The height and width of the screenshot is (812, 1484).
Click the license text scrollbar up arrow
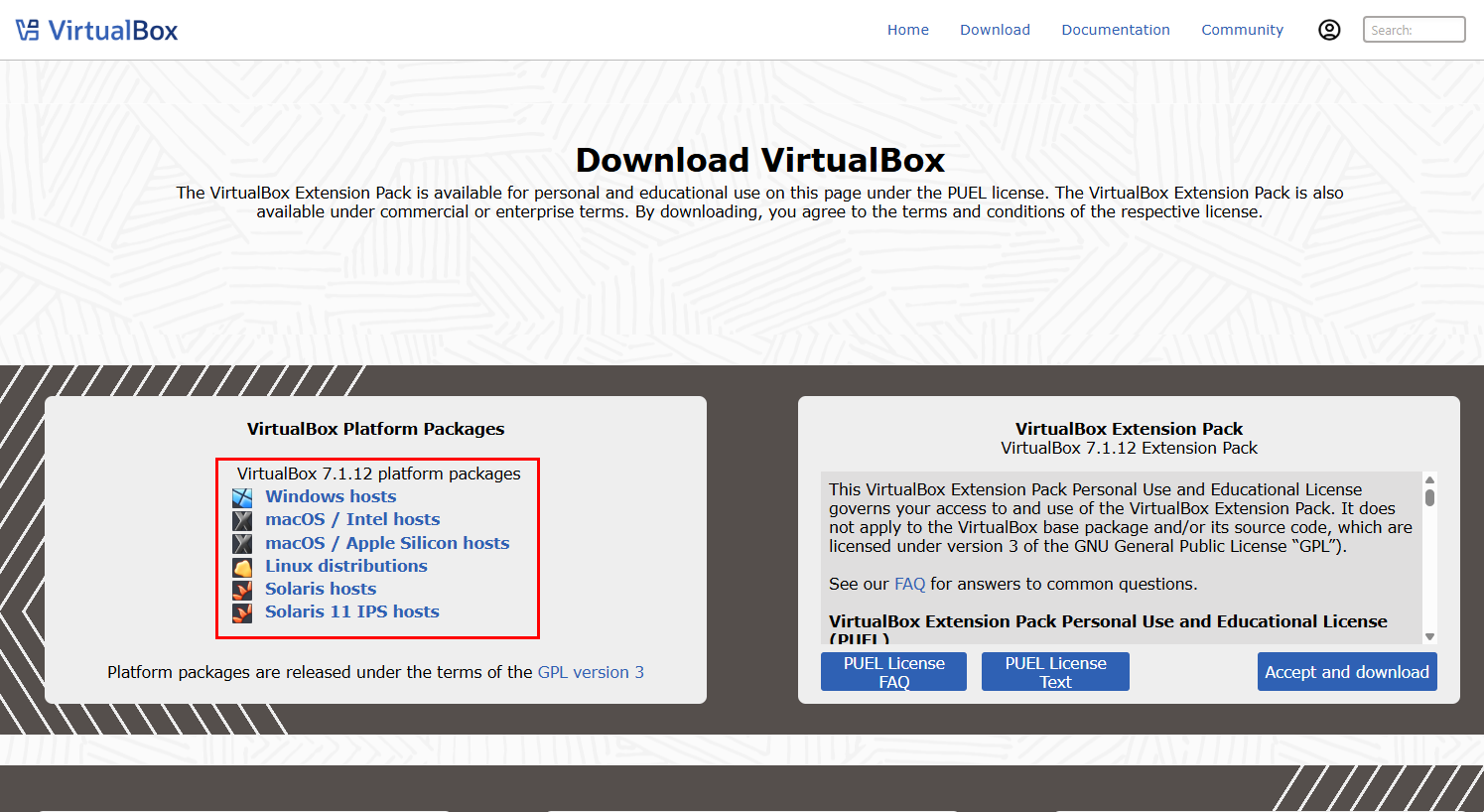pos(1429,479)
